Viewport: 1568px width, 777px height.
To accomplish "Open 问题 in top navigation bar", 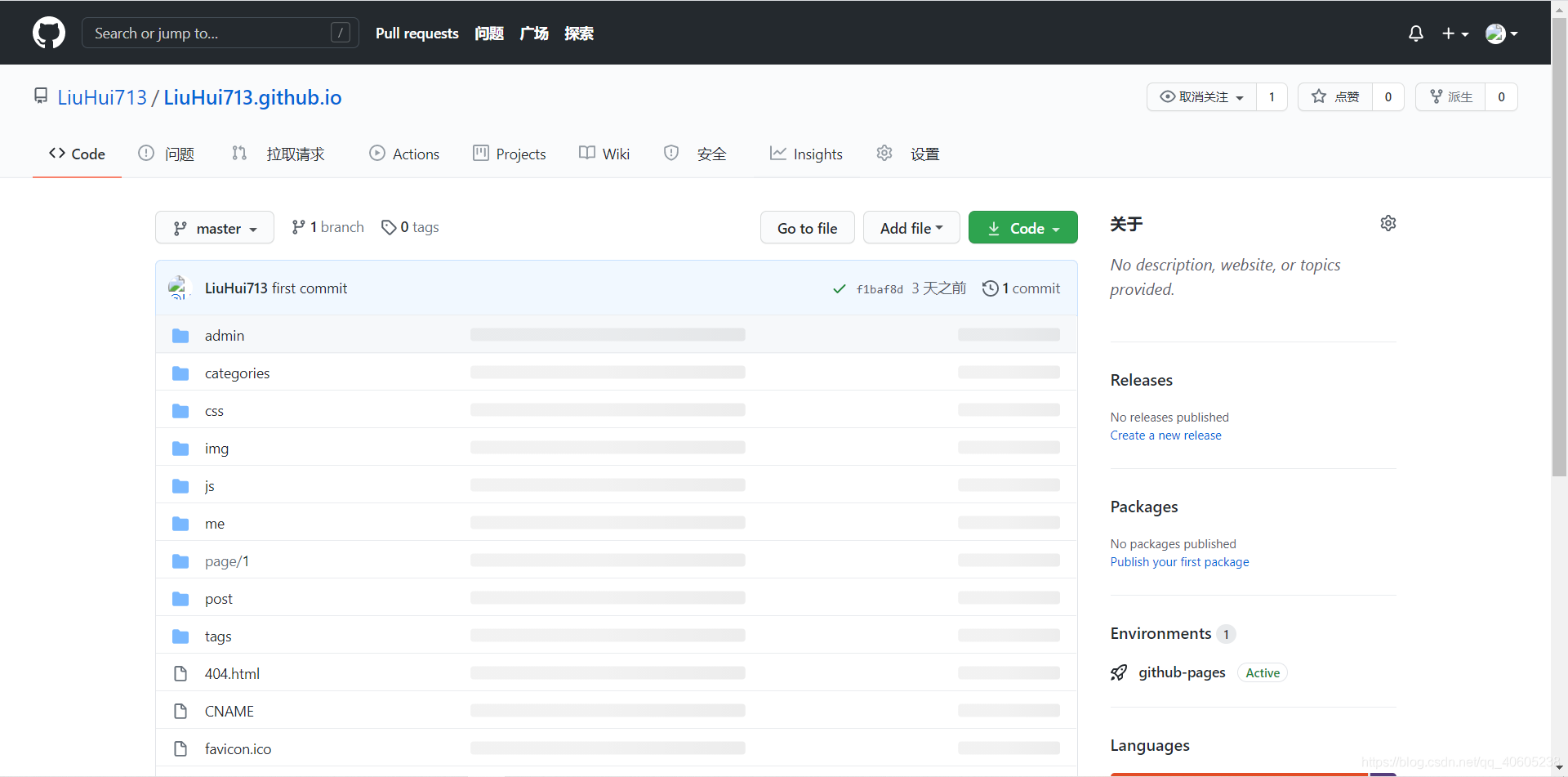I will coord(489,33).
